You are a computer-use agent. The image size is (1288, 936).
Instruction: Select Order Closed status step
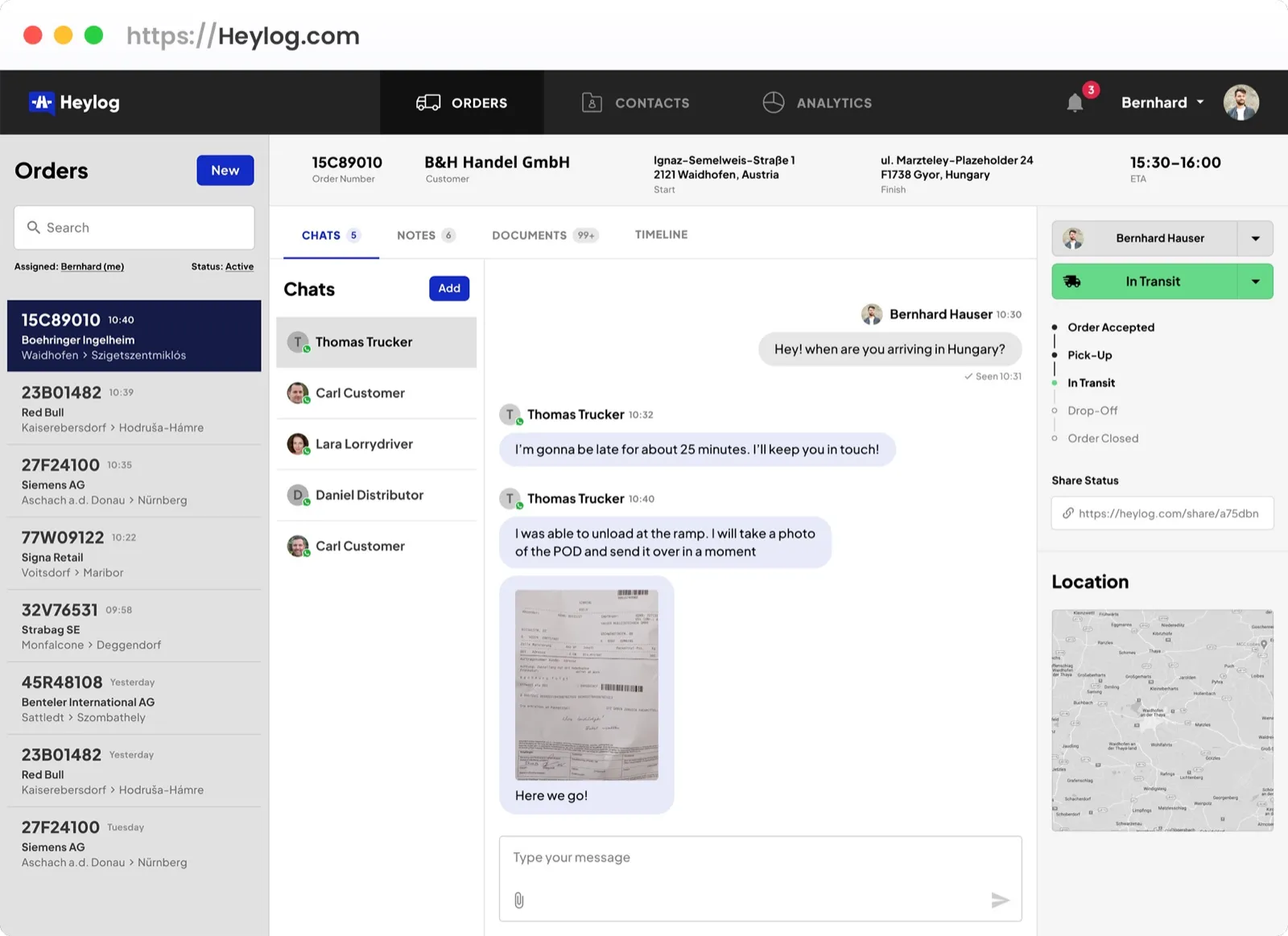coord(1103,438)
